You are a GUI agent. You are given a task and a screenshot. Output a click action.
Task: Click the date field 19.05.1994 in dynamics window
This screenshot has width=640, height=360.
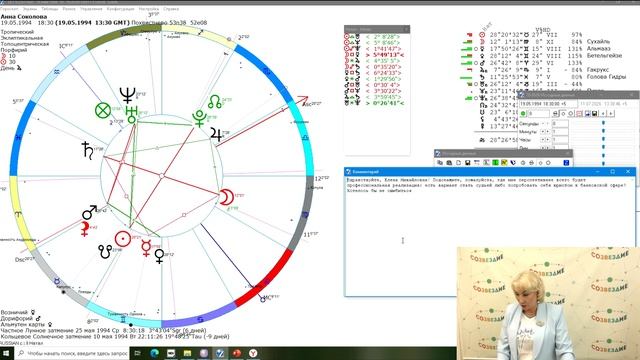pyautogui.click(x=548, y=104)
